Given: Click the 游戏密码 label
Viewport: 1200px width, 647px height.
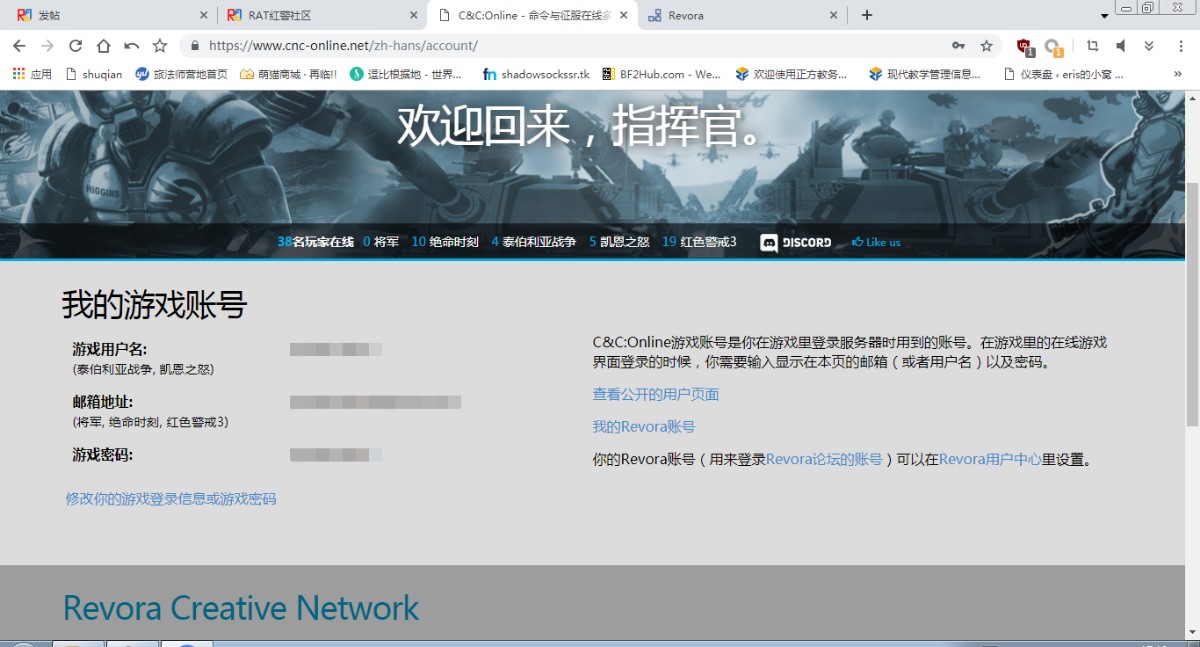Looking at the screenshot, I should [102, 455].
